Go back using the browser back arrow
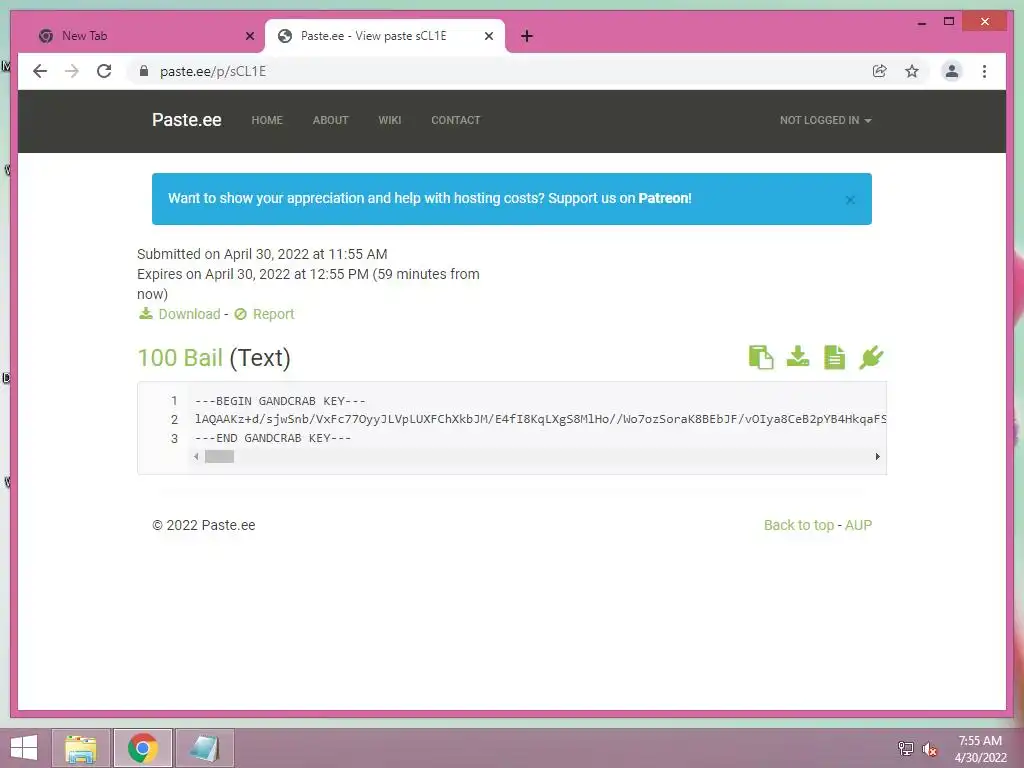 tap(40, 71)
